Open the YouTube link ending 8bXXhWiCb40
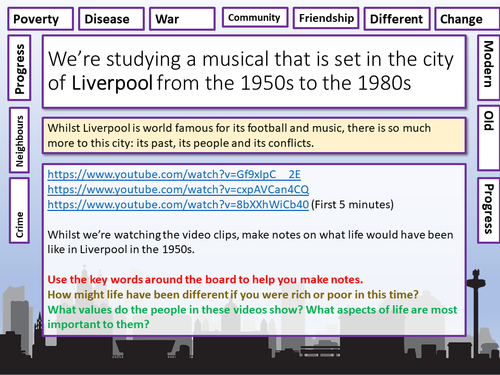Viewport: 500px width, 375px height. pyautogui.click(x=178, y=204)
